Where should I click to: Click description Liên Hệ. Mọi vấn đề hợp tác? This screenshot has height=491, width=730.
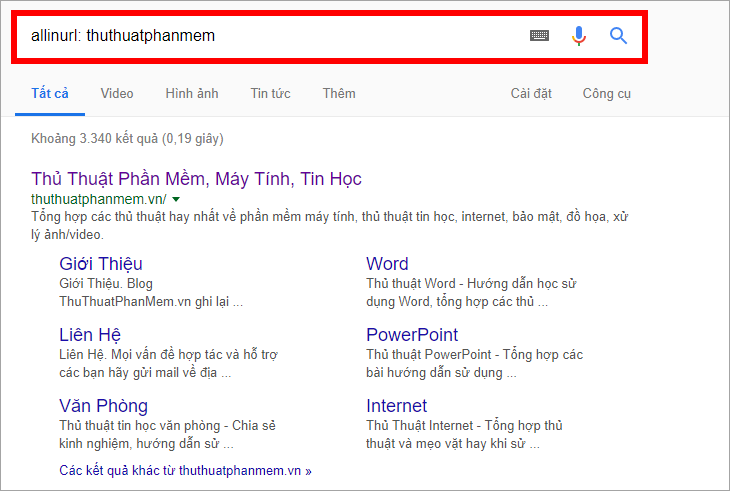[168, 363]
